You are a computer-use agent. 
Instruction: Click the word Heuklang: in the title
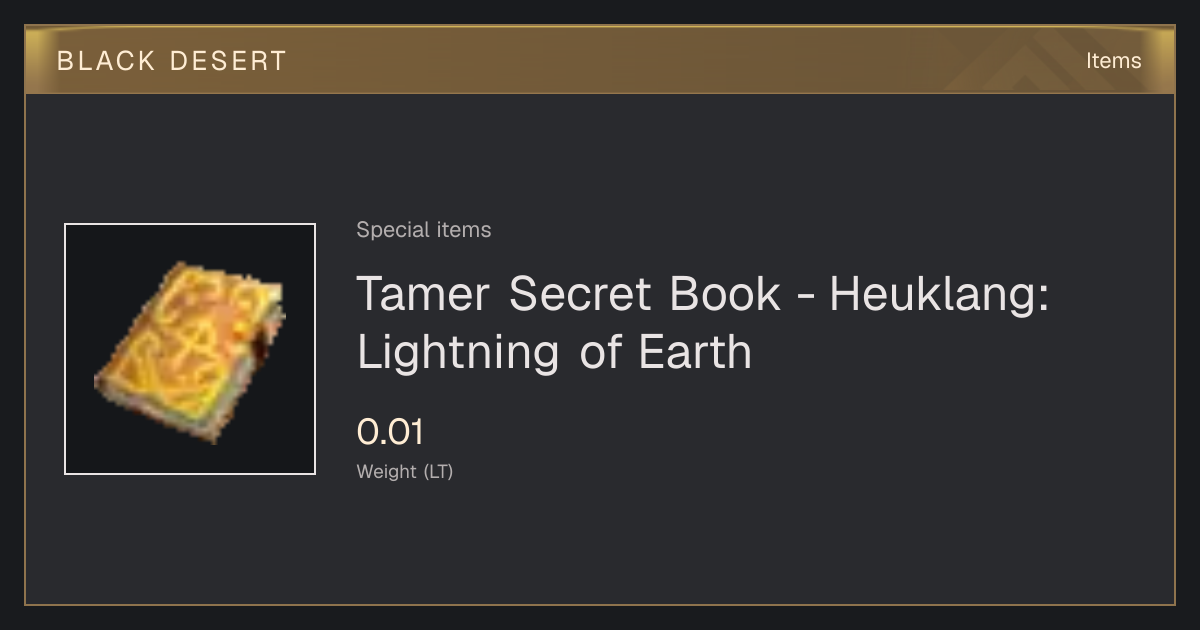[939, 294]
